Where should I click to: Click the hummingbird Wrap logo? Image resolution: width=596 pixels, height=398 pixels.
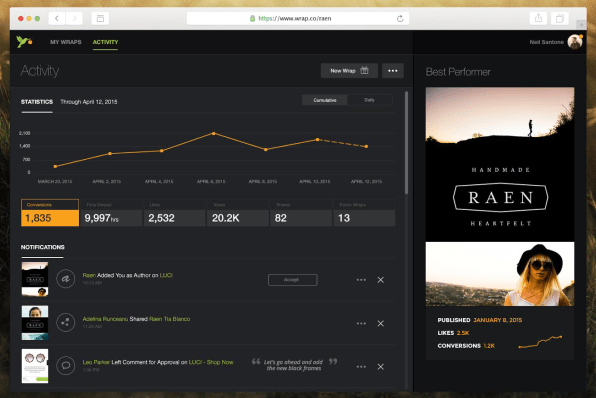24,42
